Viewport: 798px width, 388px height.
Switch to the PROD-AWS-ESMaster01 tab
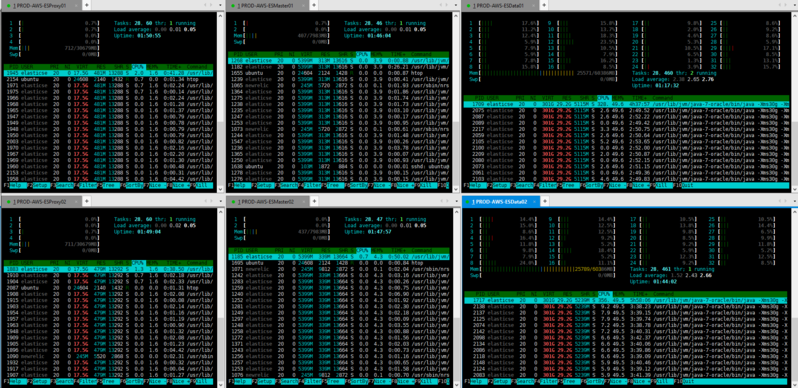click(270, 5)
